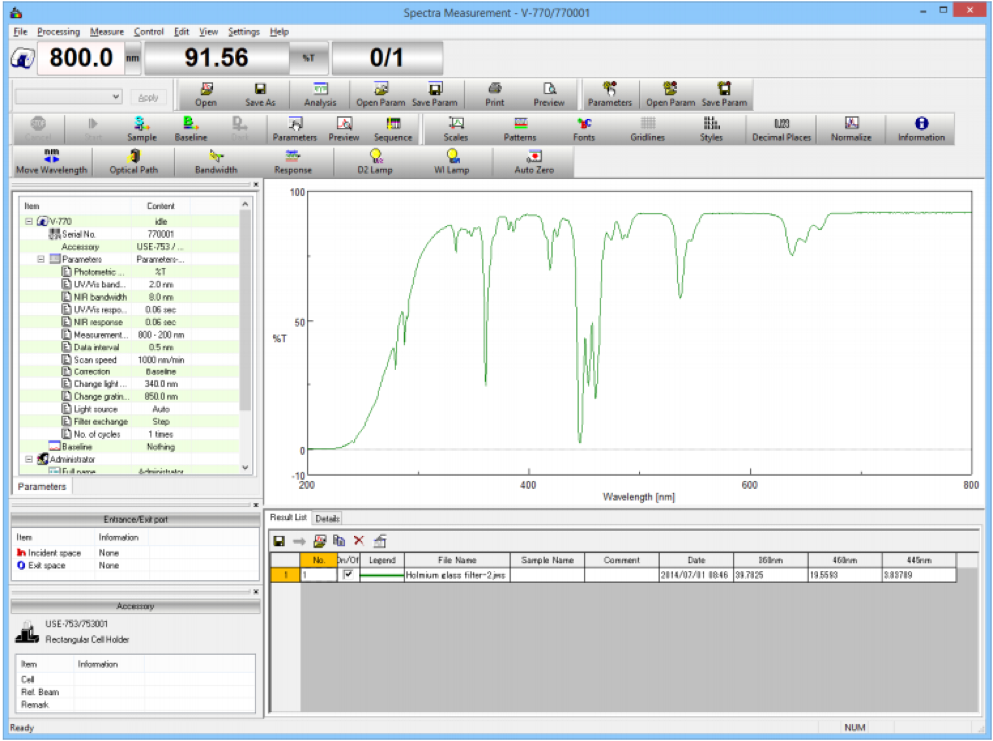Open the Gridlines settings

[x=646, y=128]
